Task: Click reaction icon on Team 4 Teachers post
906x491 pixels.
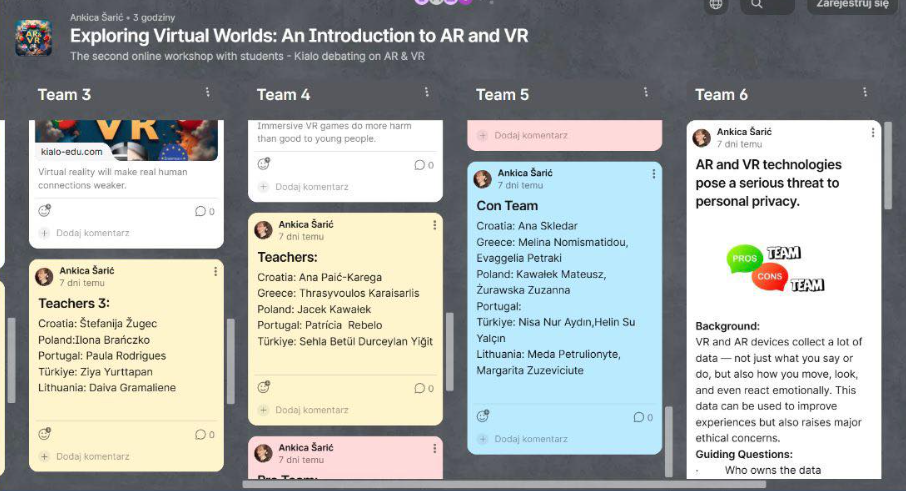Action: [264, 387]
